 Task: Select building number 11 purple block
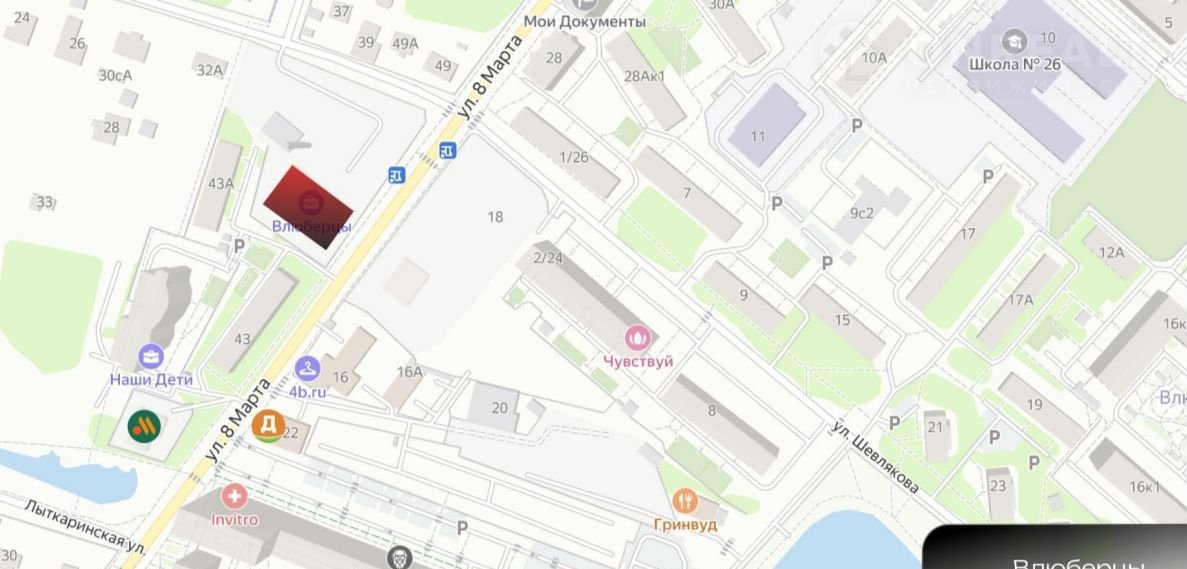(767, 126)
